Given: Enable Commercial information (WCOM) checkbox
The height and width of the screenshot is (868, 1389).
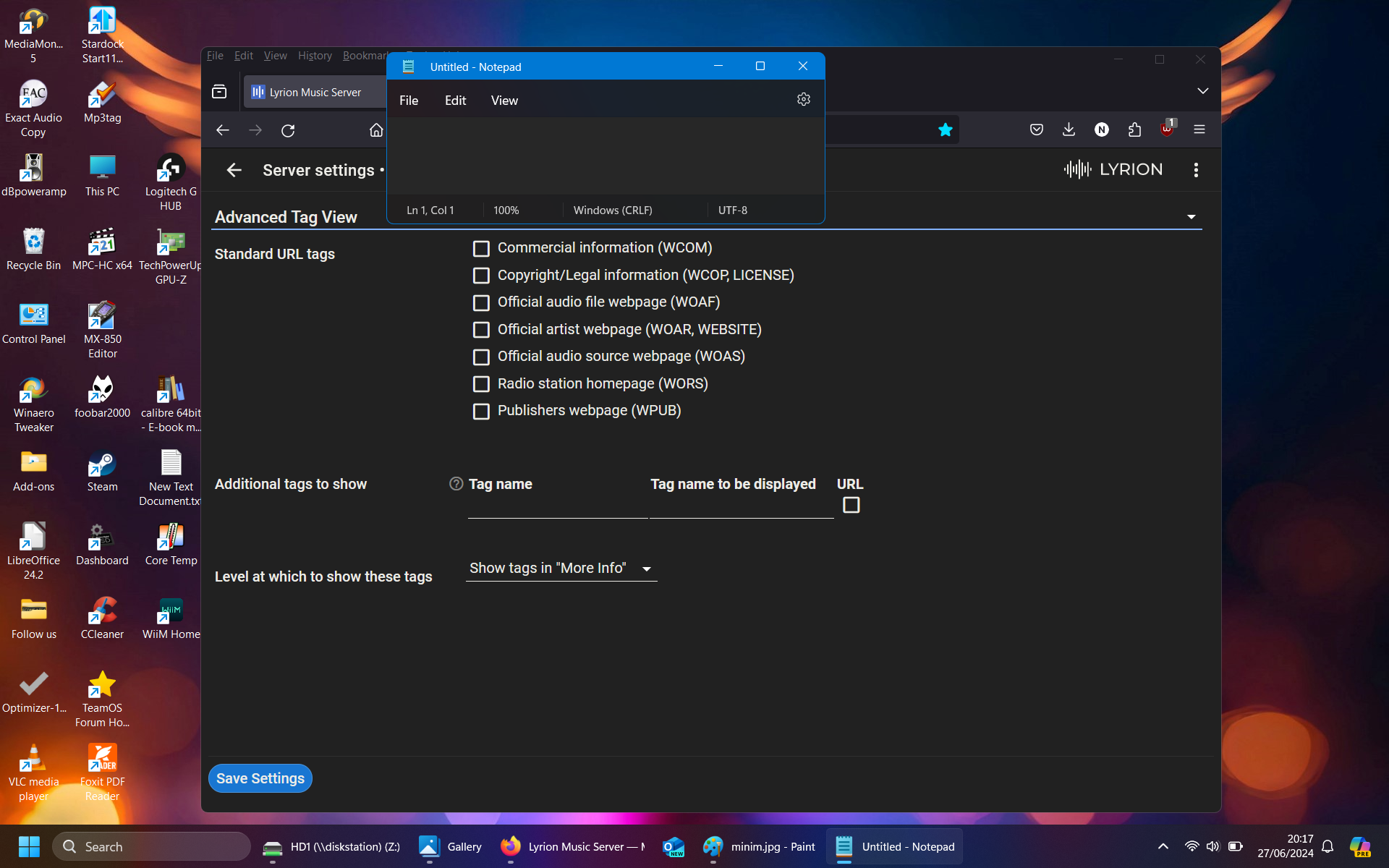Looking at the screenshot, I should pyautogui.click(x=481, y=249).
